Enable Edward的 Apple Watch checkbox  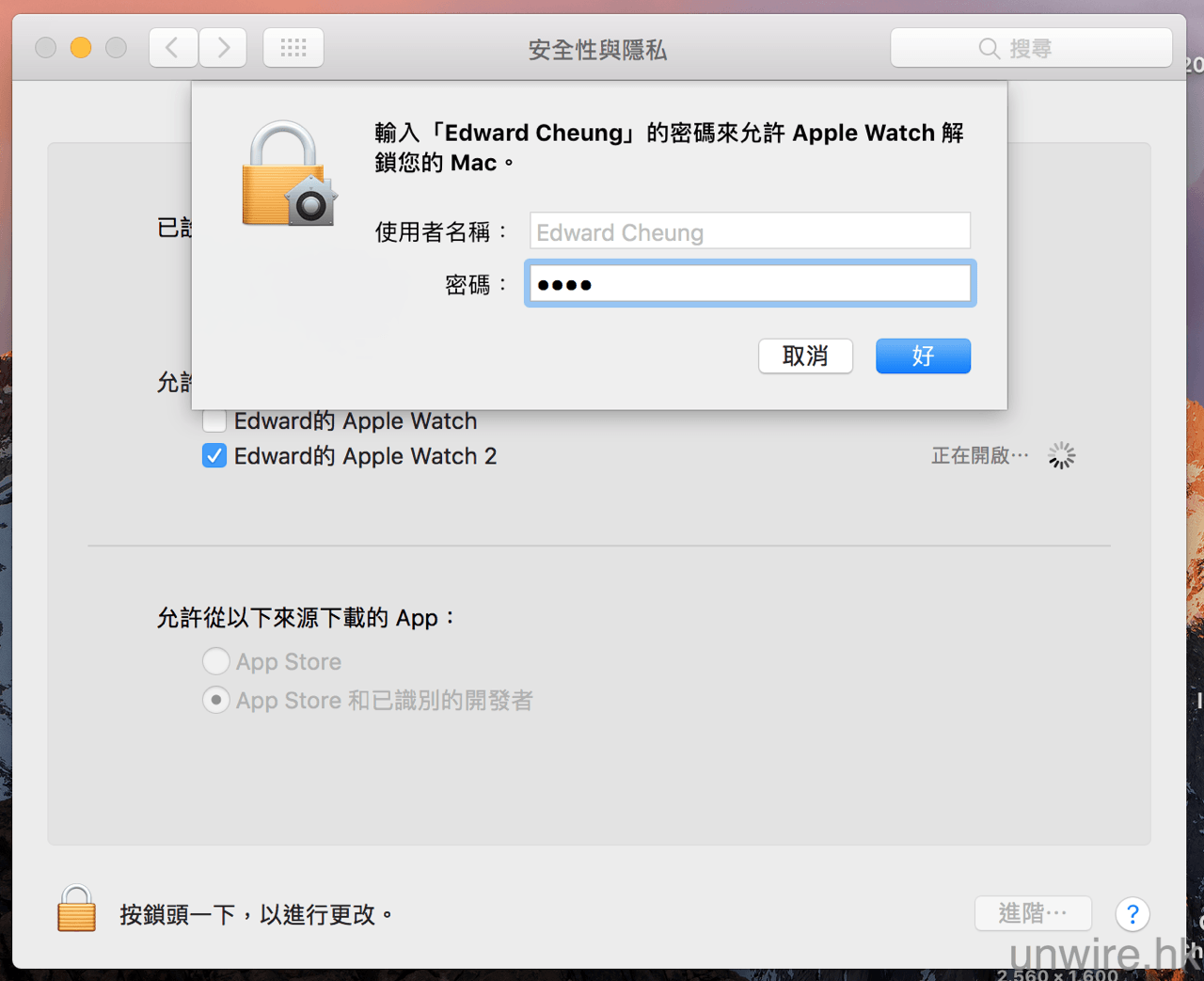click(214, 420)
